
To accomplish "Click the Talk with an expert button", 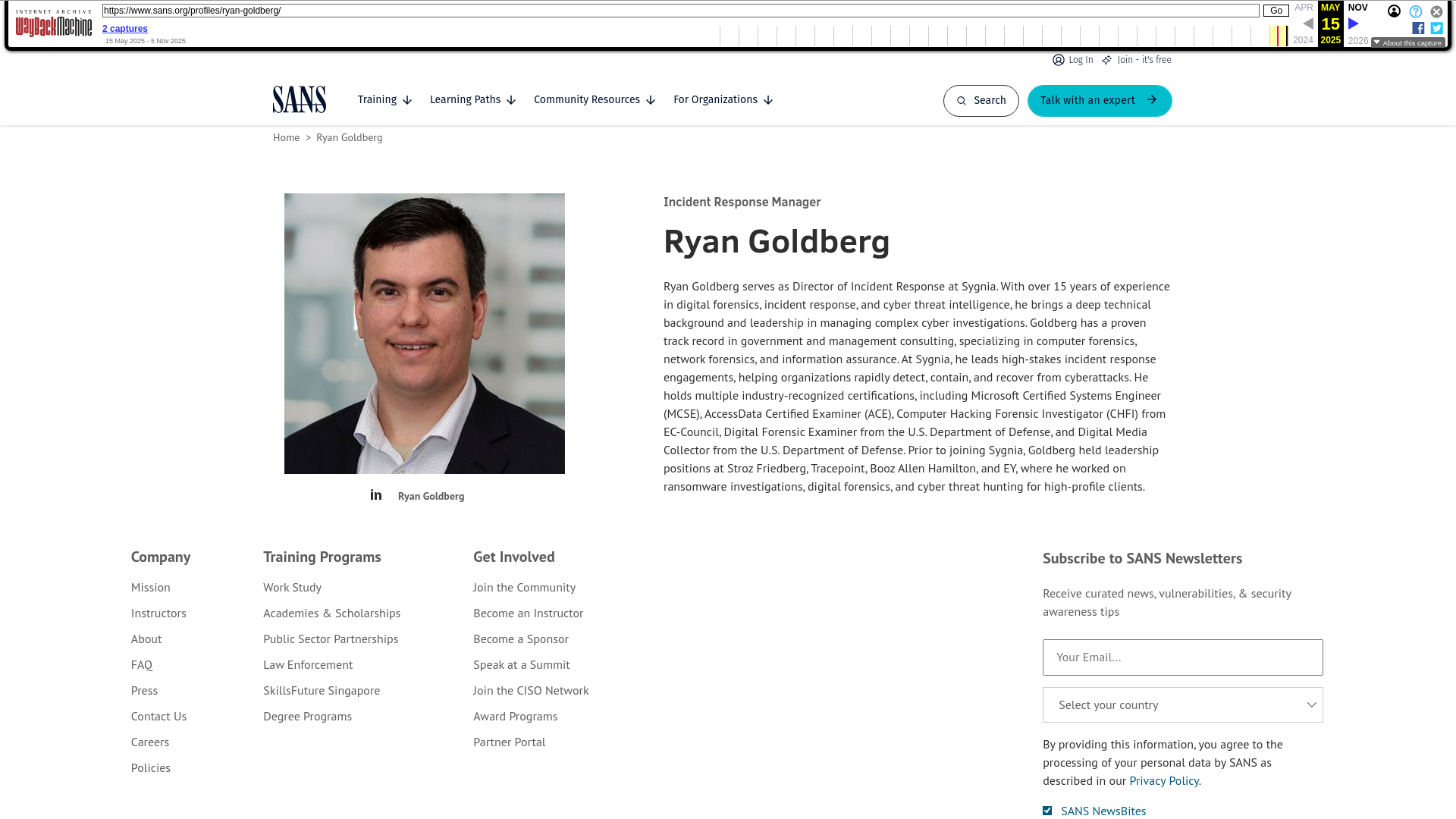I will (1099, 100).
